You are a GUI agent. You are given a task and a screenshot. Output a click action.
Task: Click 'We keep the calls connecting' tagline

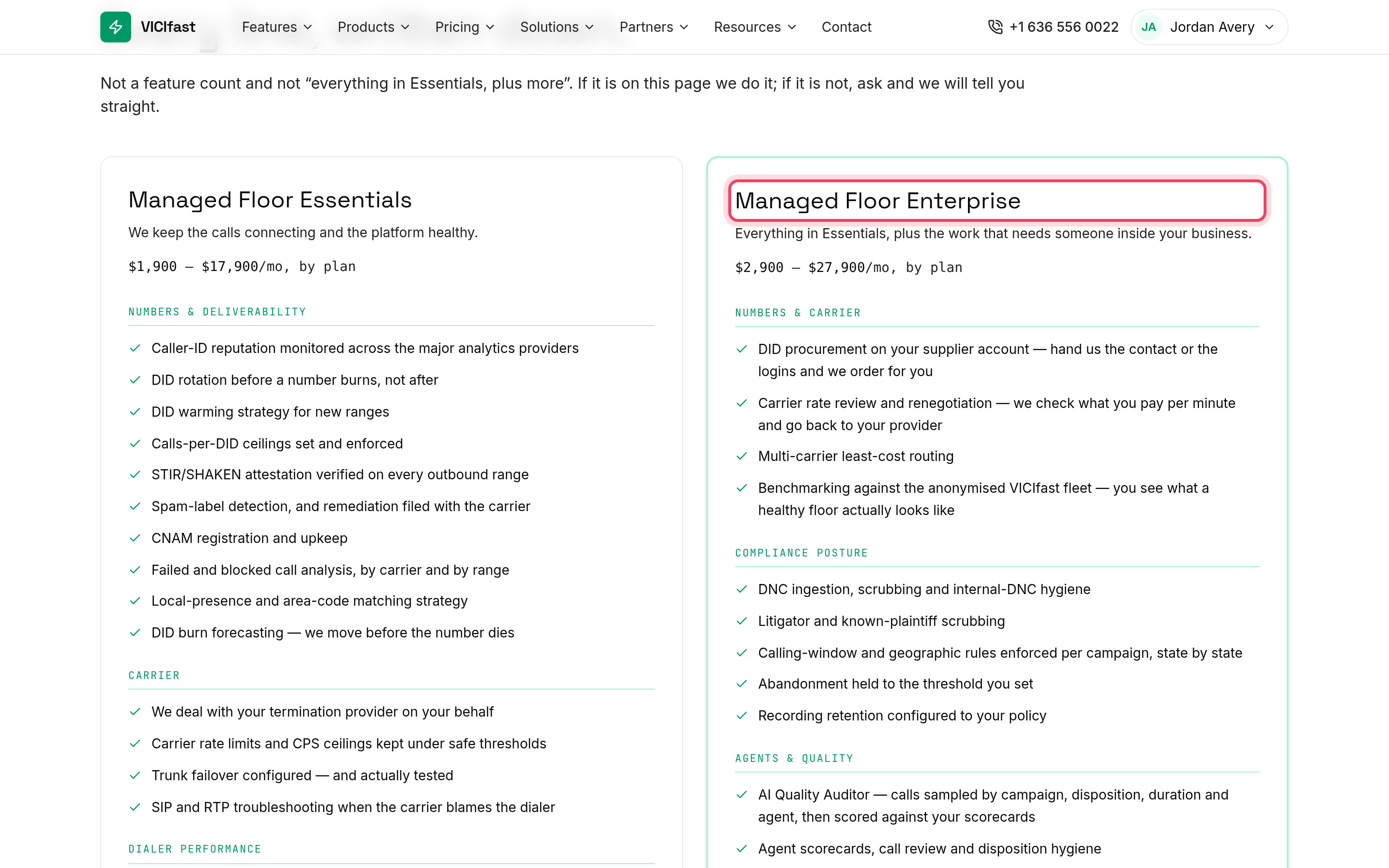(303, 232)
